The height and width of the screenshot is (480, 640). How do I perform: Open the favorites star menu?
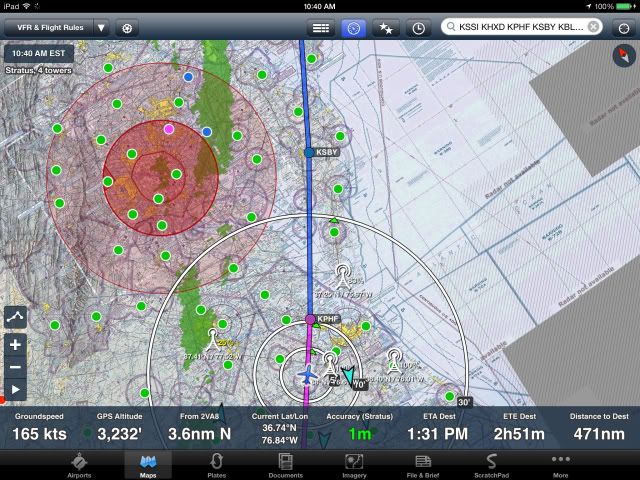point(386,28)
